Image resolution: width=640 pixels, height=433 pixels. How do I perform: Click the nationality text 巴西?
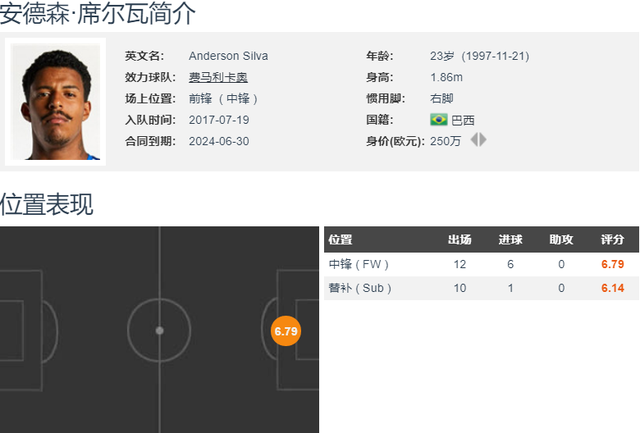pyautogui.click(x=463, y=120)
